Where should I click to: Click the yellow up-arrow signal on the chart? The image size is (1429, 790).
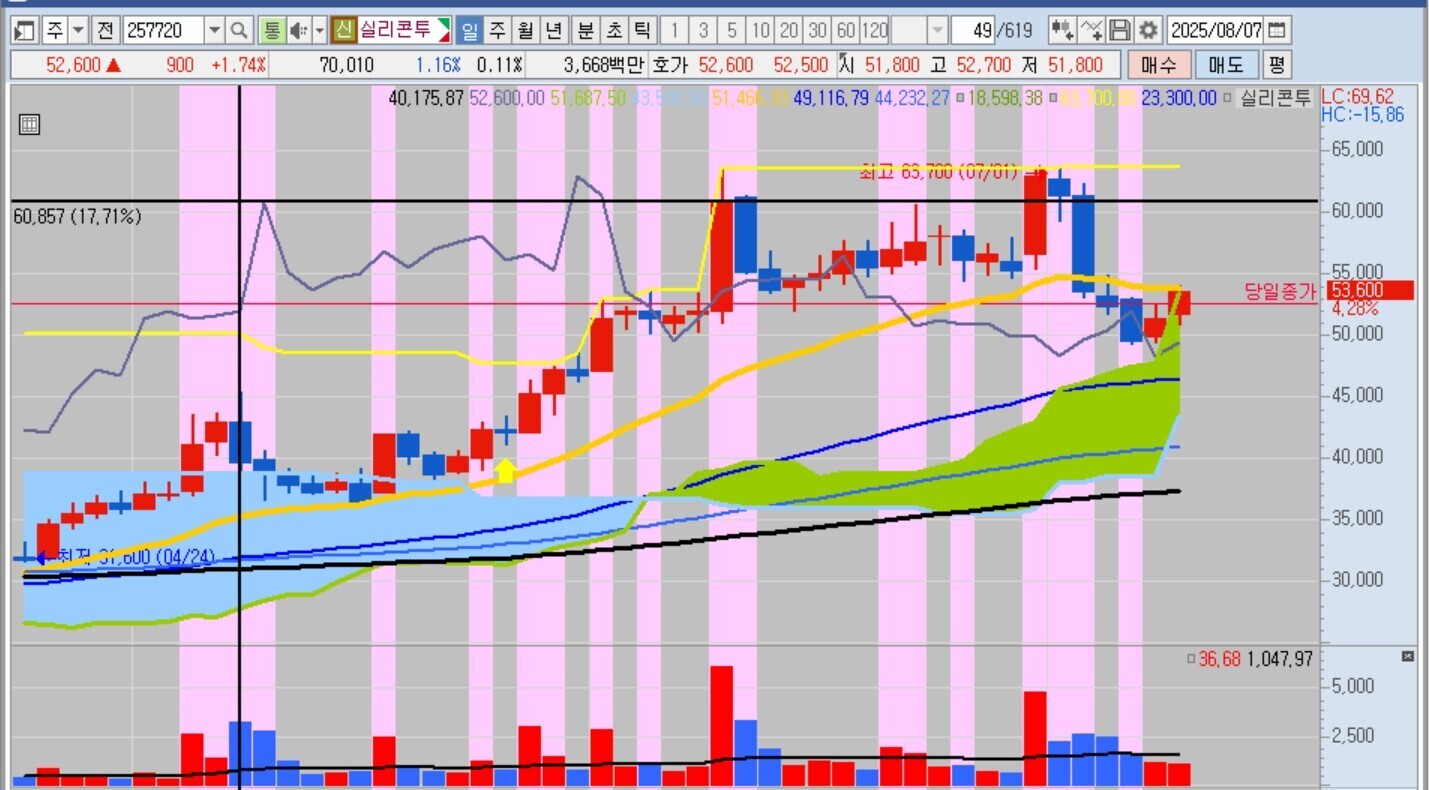(506, 470)
